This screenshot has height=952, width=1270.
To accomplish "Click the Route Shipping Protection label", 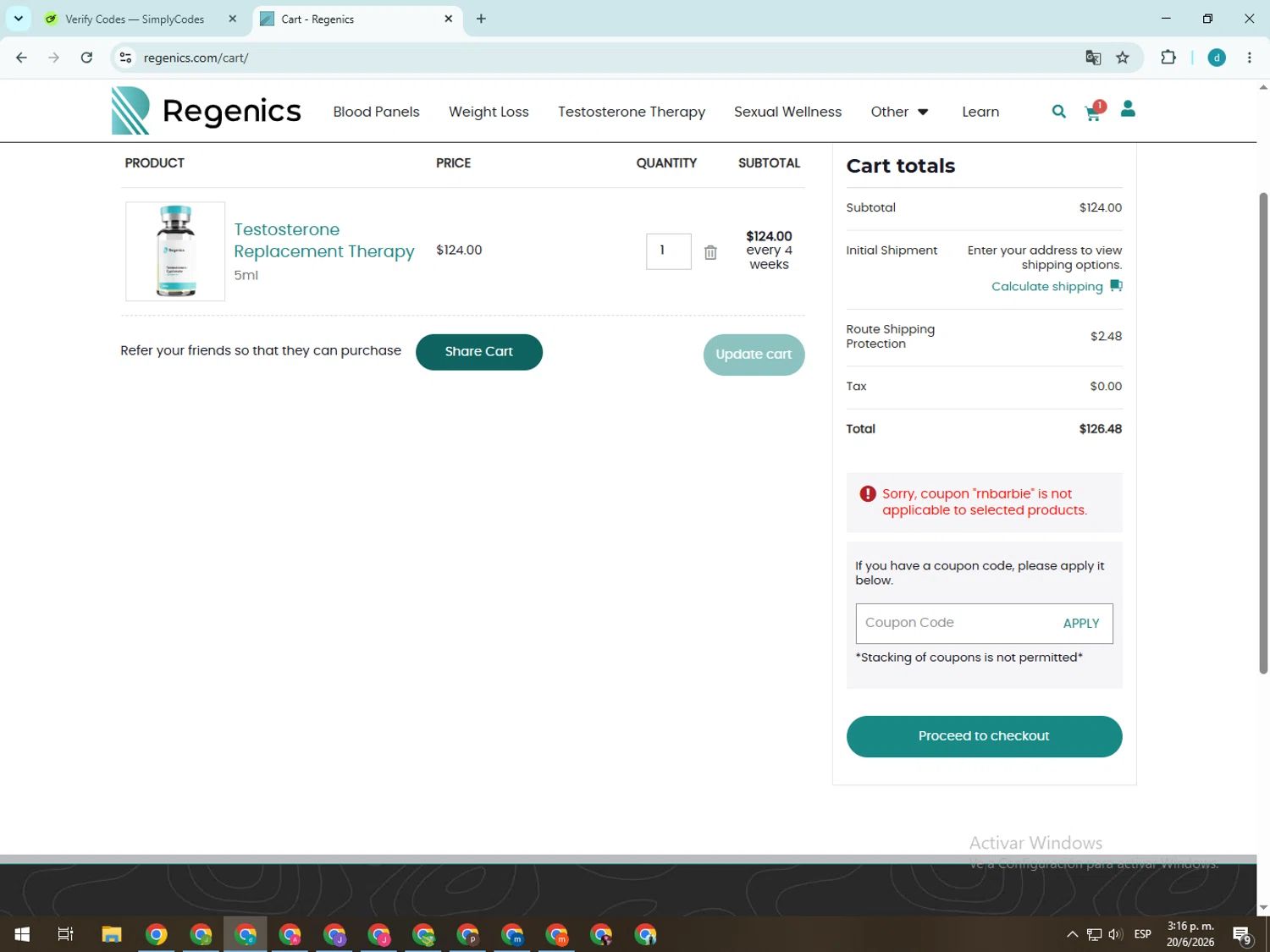I will click(891, 336).
